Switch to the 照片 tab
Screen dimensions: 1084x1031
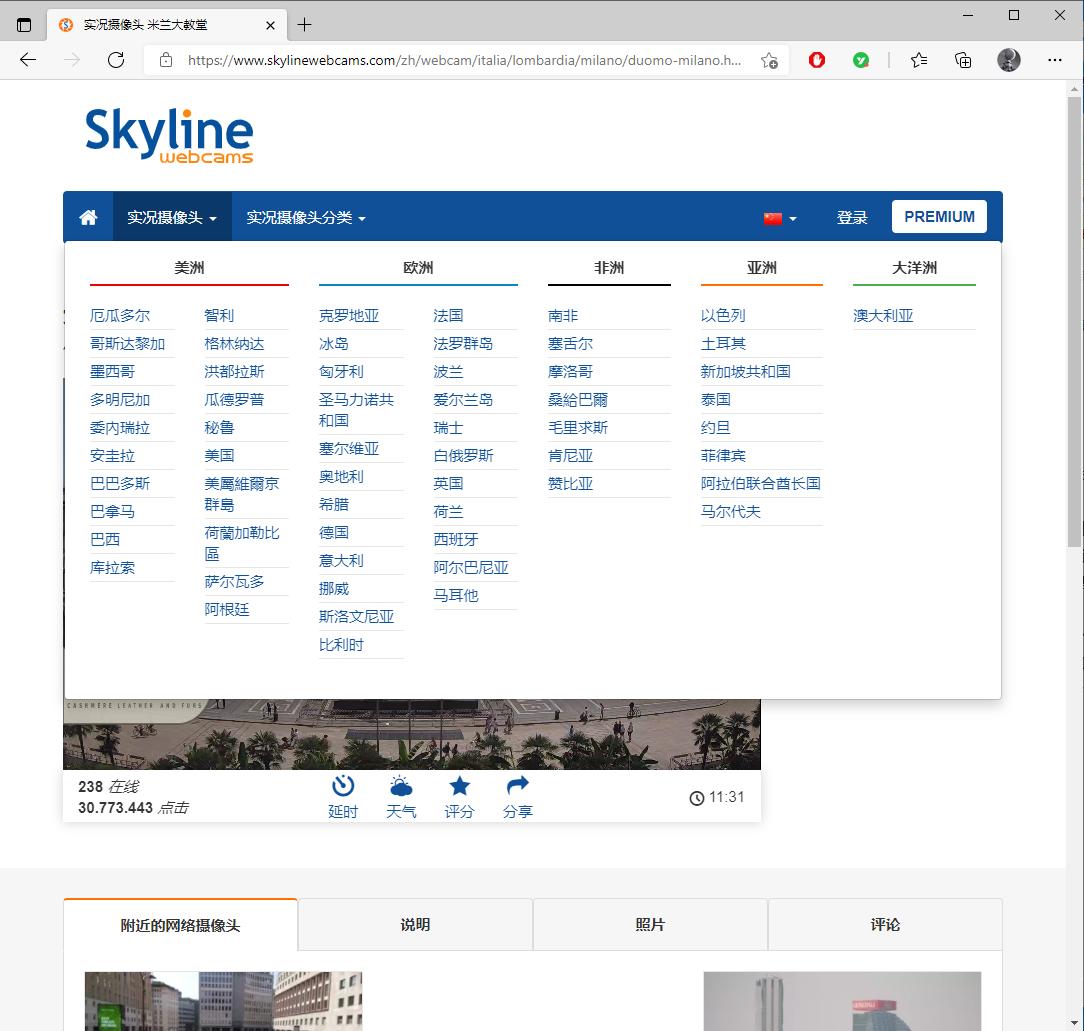pos(650,924)
